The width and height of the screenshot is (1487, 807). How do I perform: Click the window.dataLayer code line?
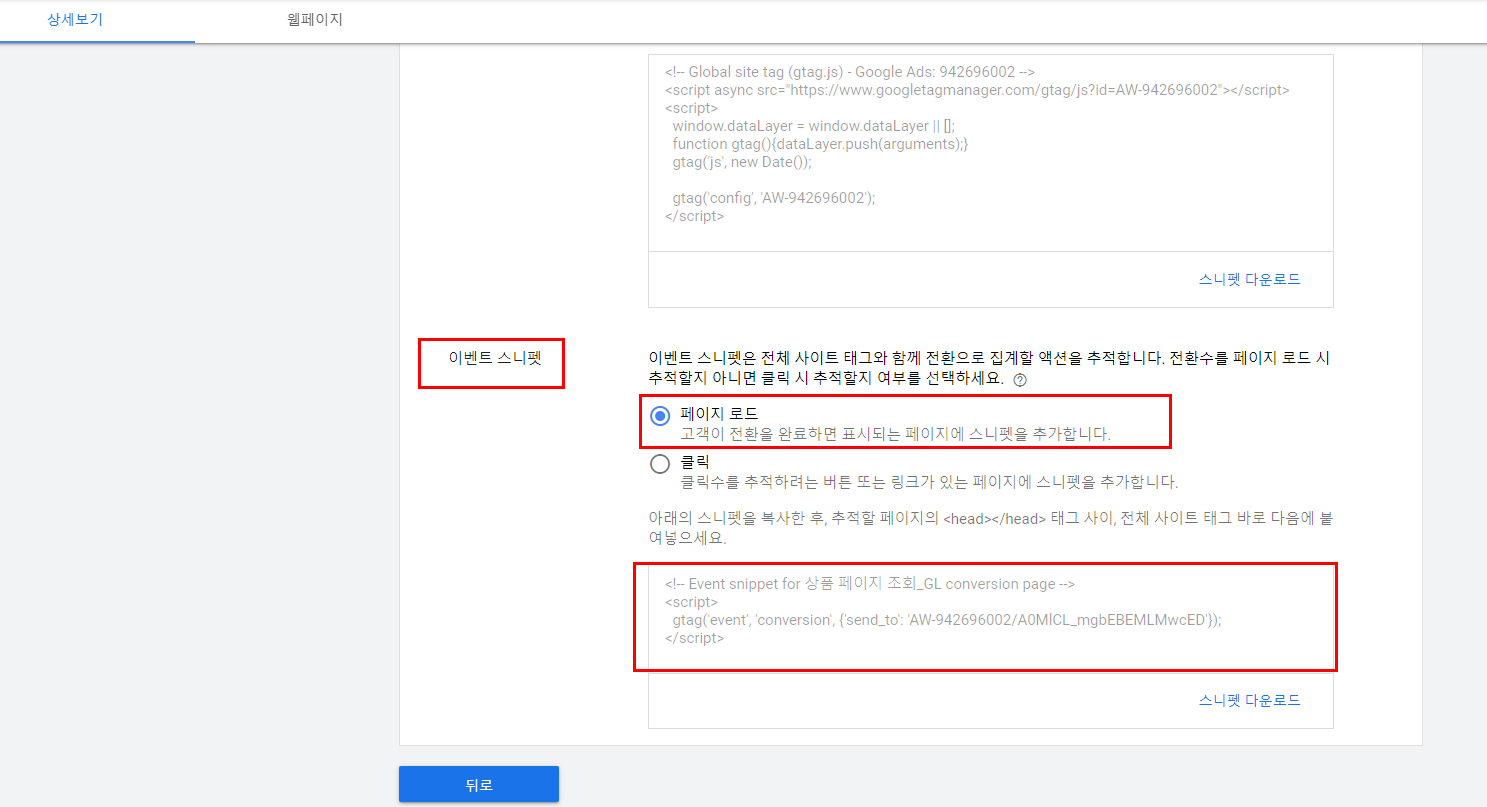(x=814, y=126)
